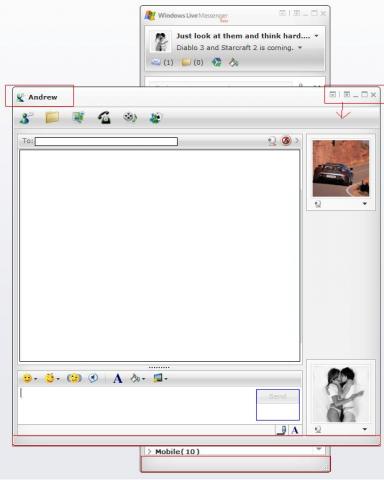Click the second layout icon in Andrew's title bar
The width and height of the screenshot is (384, 480).
click(x=347, y=94)
